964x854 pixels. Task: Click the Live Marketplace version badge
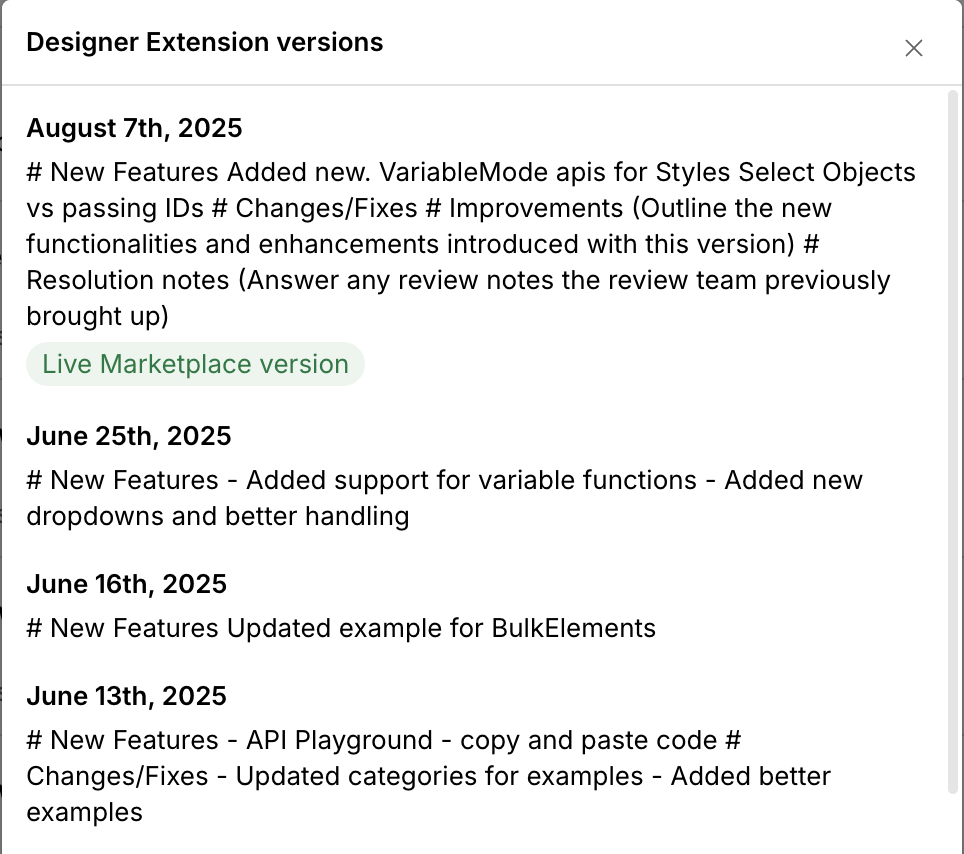click(x=195, y=364)
